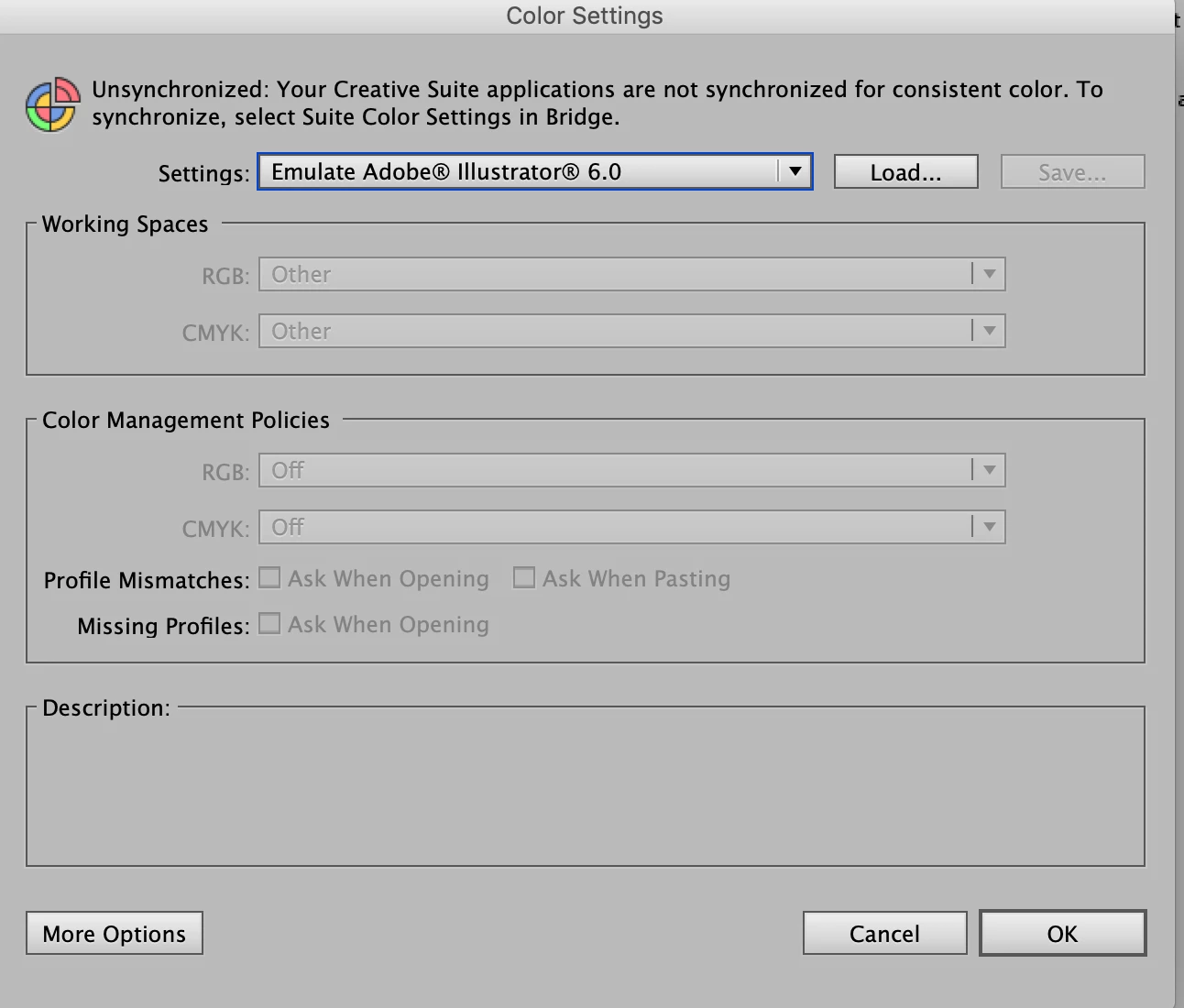Viewport: 1184px width, 1008px height.
Task: Toggle Profile Mismatches Ask When Opening checkbox
Action: coord(269,577)
